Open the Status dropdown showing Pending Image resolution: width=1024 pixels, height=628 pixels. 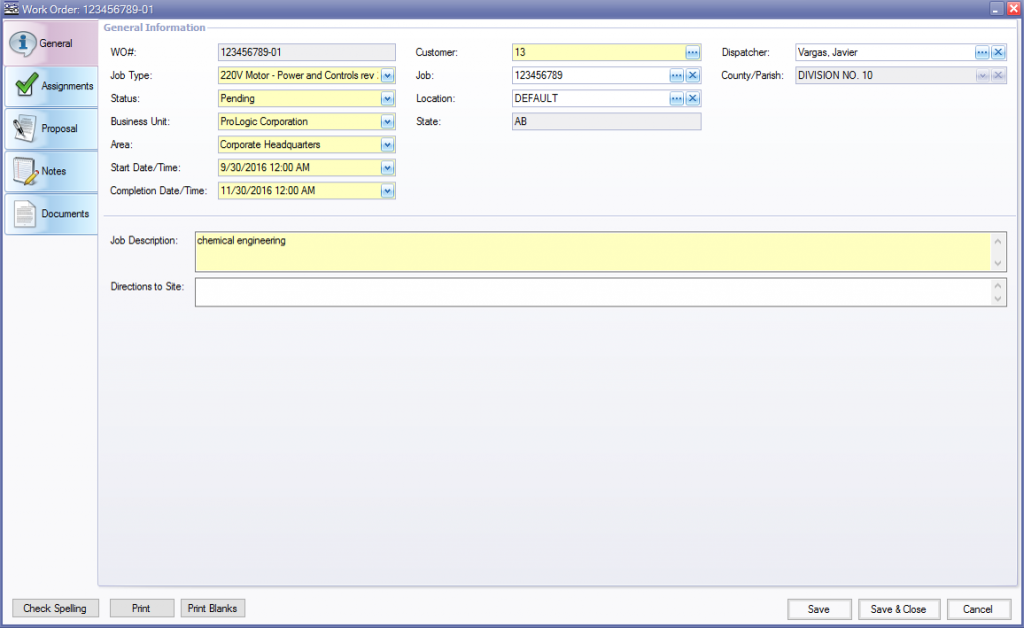point(387,97)
